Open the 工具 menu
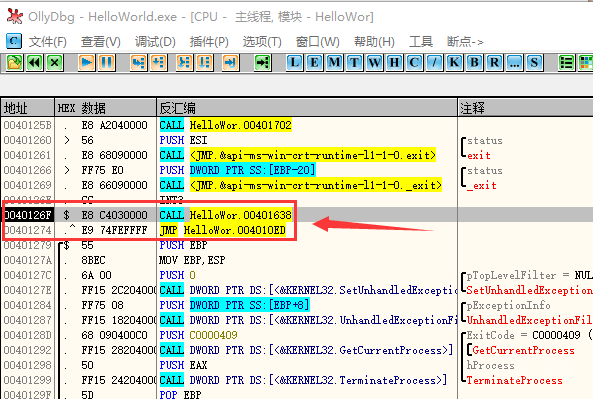This screenshot has width=593, height=399. (421, 42)
